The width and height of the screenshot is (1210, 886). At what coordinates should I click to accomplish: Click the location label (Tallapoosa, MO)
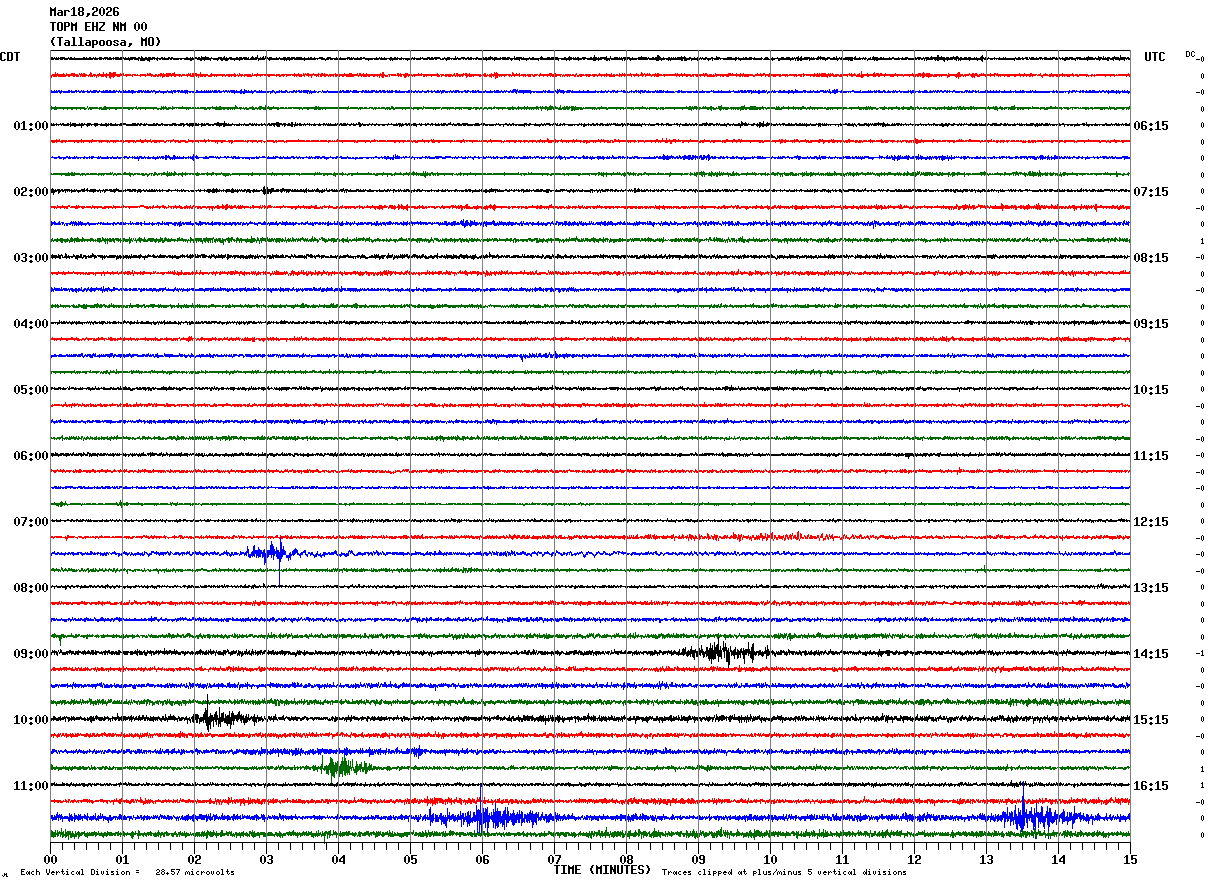(105, 42)
